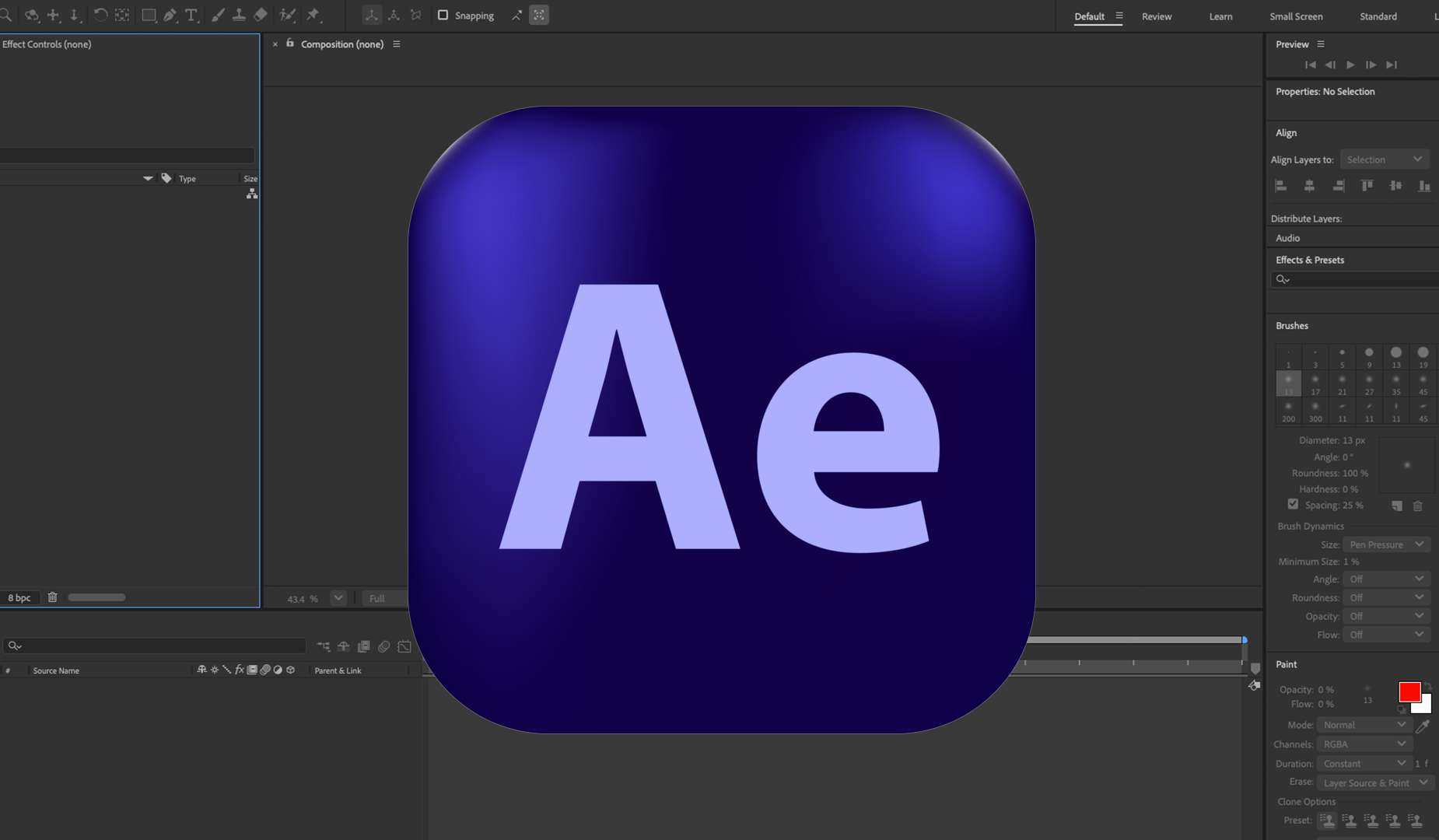Toggle snap to collapsed compositions icon beside Snapping
The height and width of the screenshot is (840, 1439).
(516, 15)
